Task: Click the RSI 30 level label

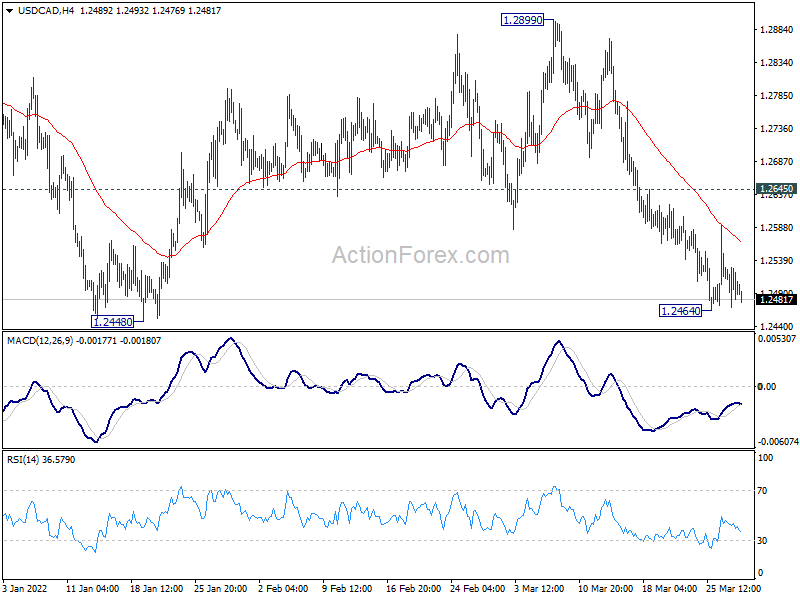Action: [x=762, y=541]
